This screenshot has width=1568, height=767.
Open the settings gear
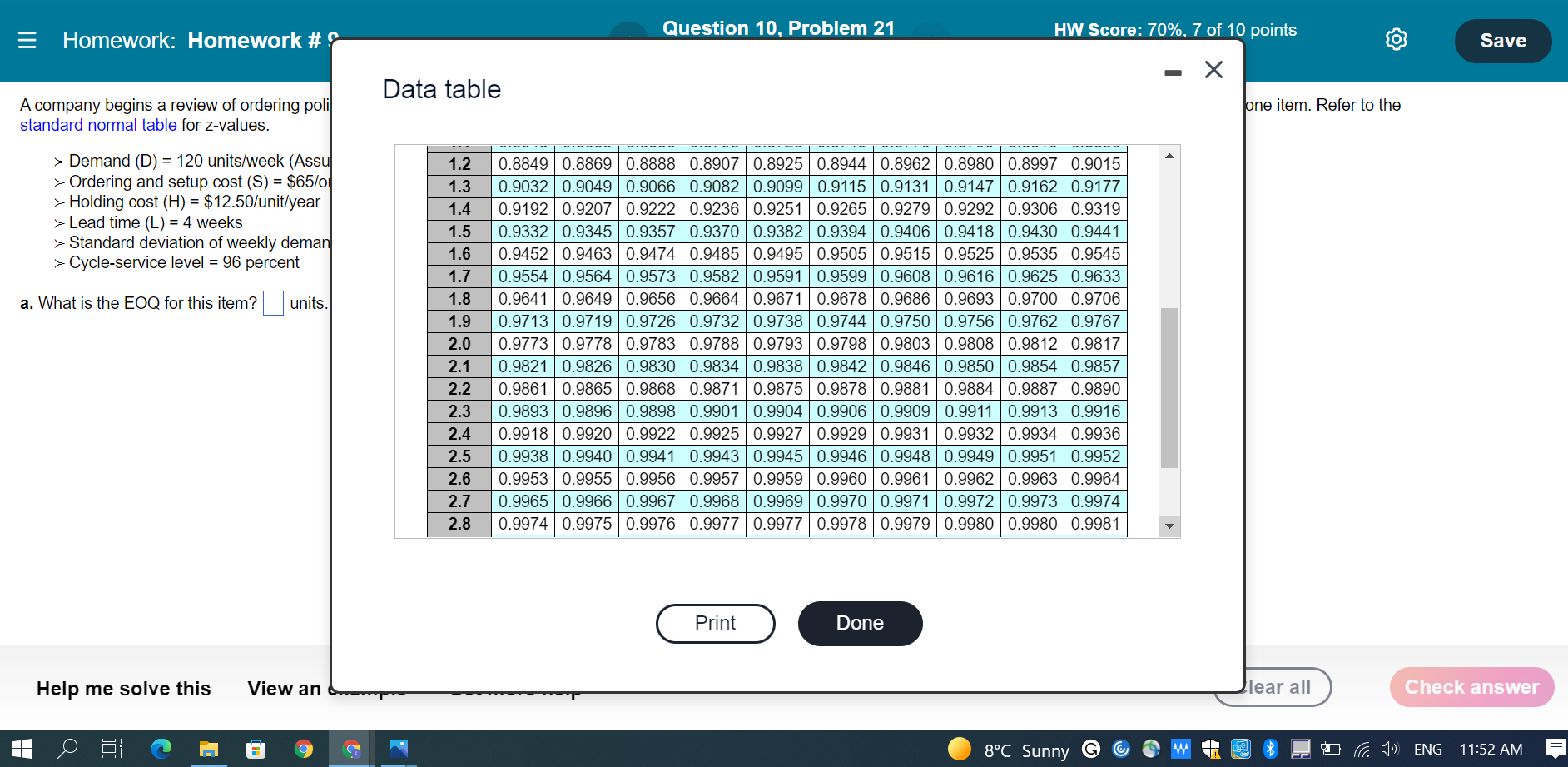pyautogui.click(x=1396, y=39)
